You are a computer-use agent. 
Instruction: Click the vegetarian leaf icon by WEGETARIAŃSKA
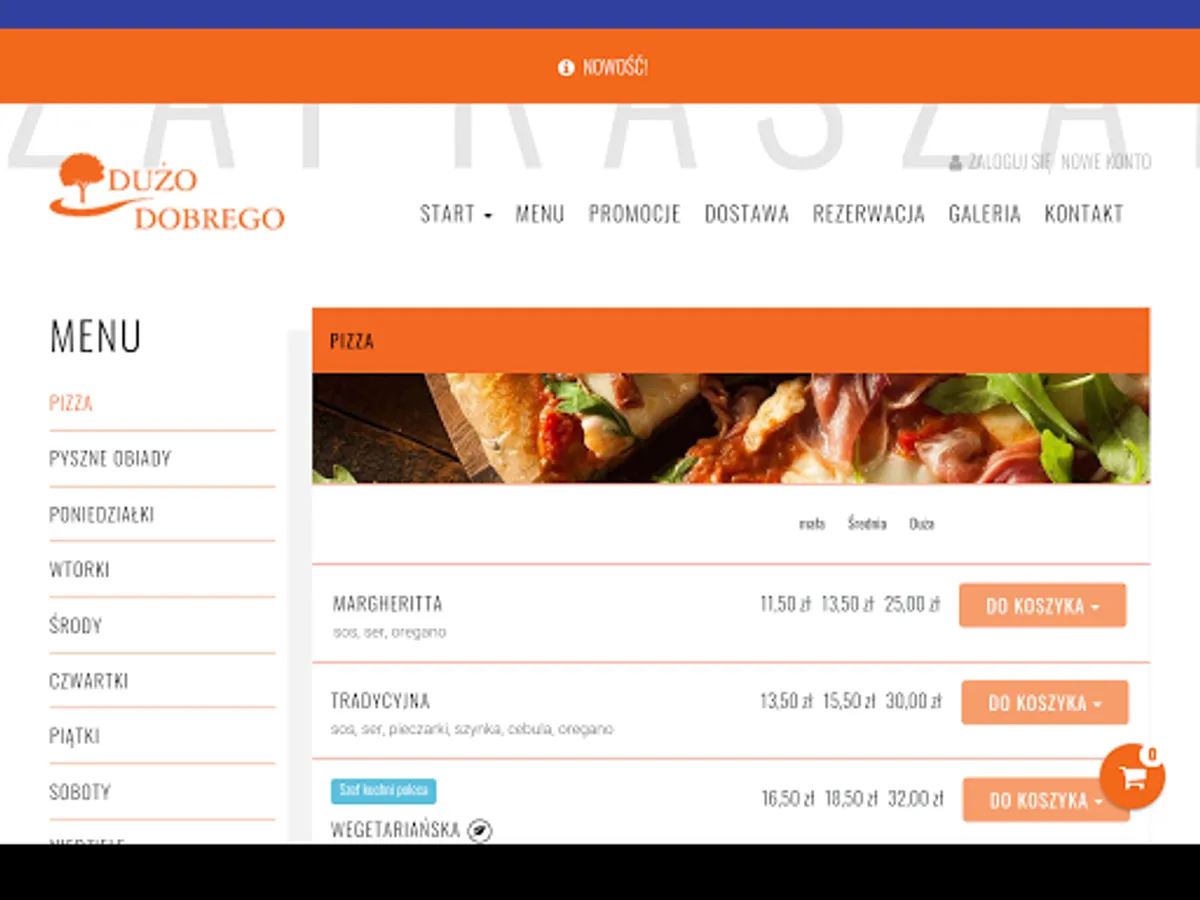click(480, 830)
